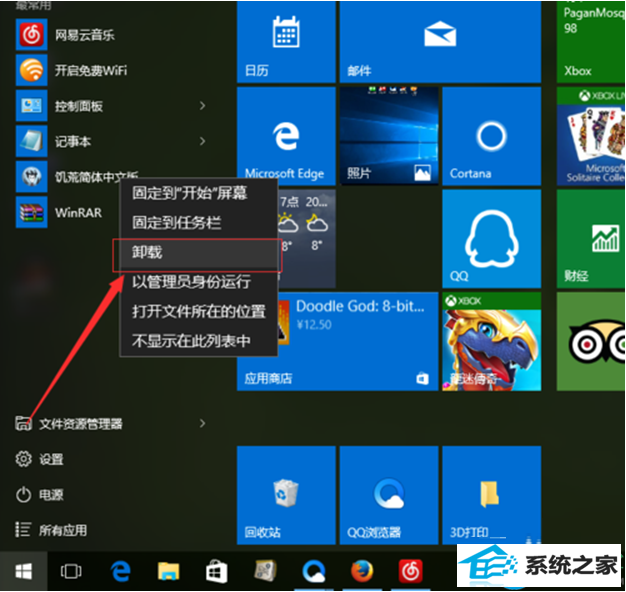This screenshot has width=626, height=592.
Task: Open the Store icon on taskbar
Action: click(x=216, y=571)
